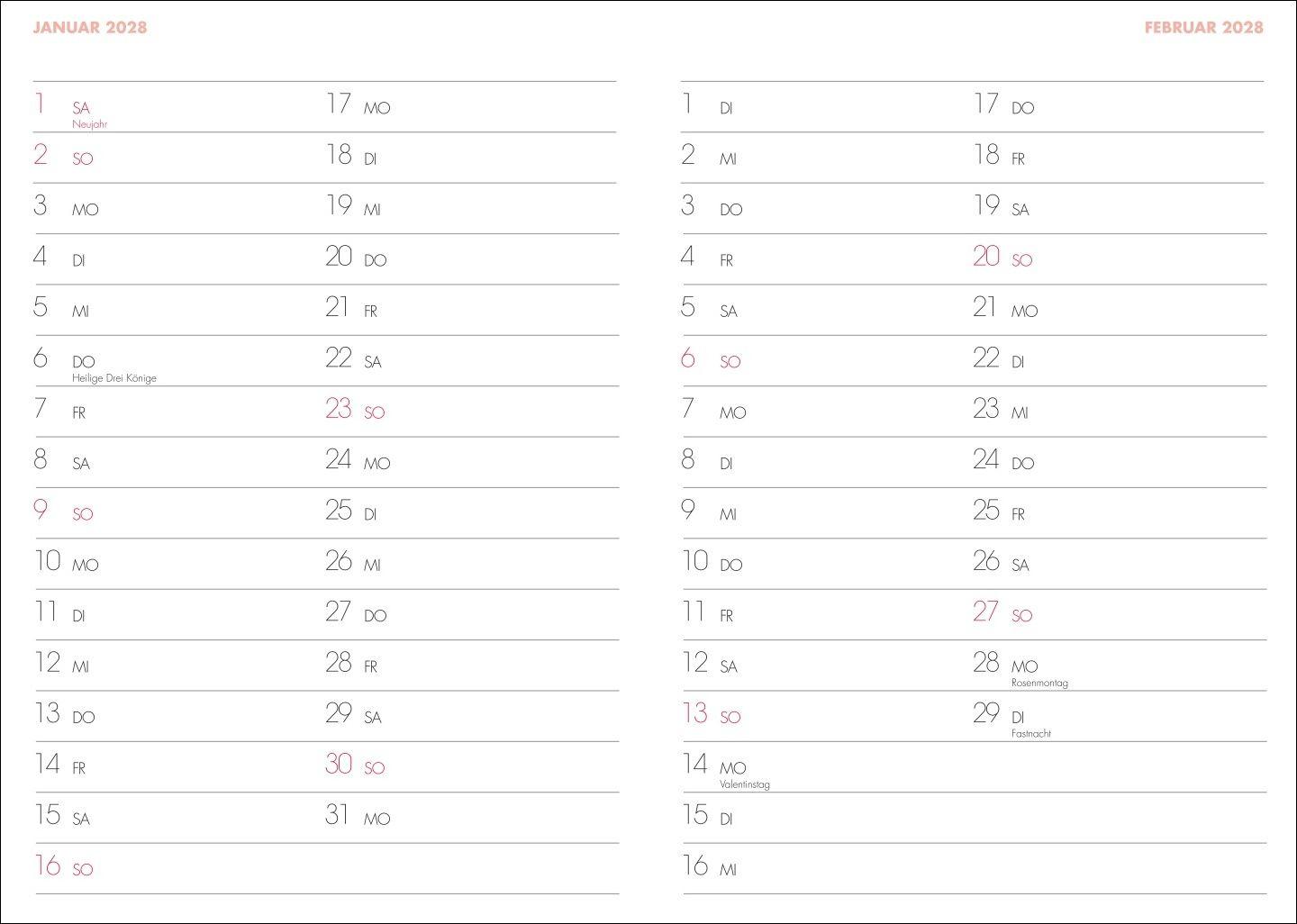Select January 16 Sunday entry

tap(63, 866)
